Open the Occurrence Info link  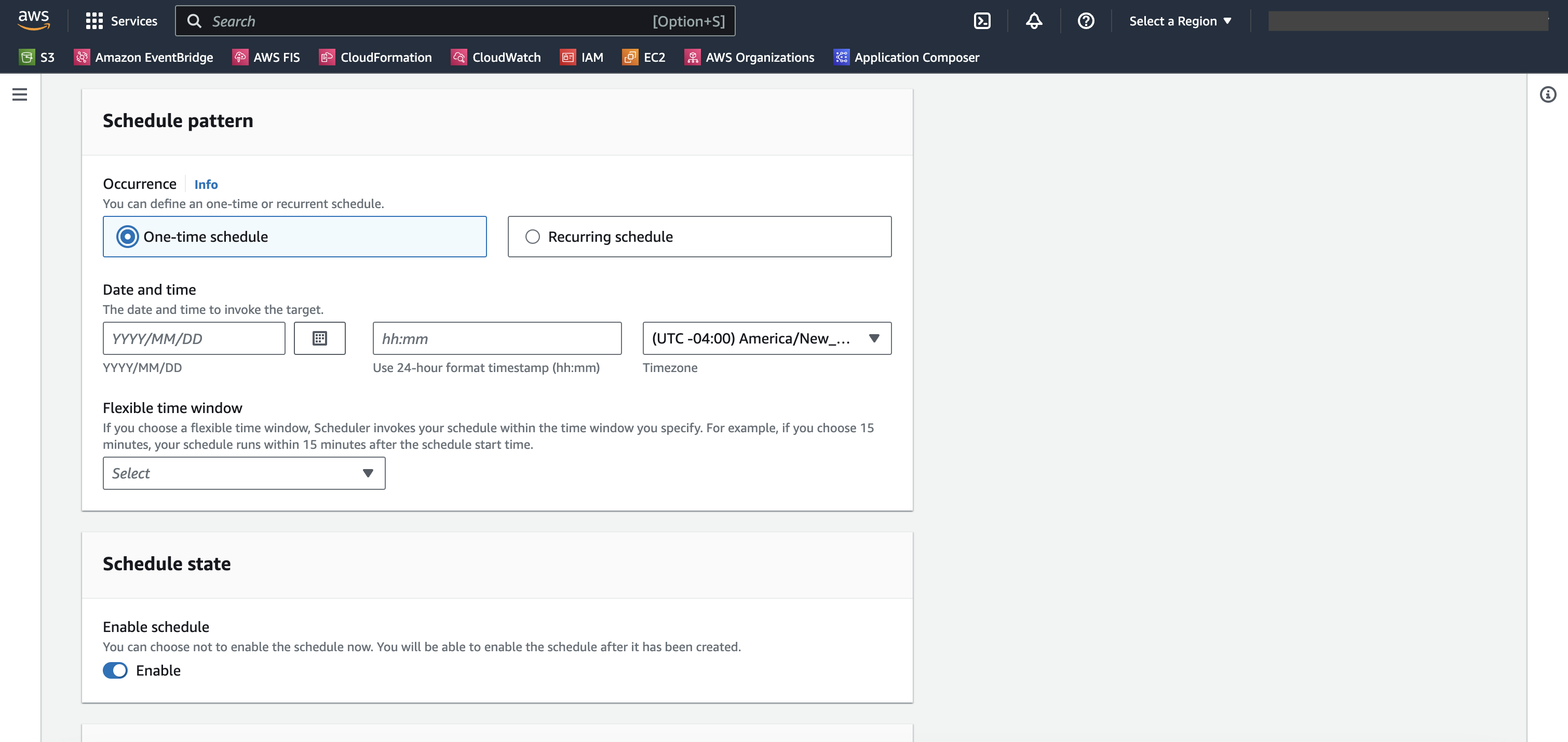coord(206,184)
